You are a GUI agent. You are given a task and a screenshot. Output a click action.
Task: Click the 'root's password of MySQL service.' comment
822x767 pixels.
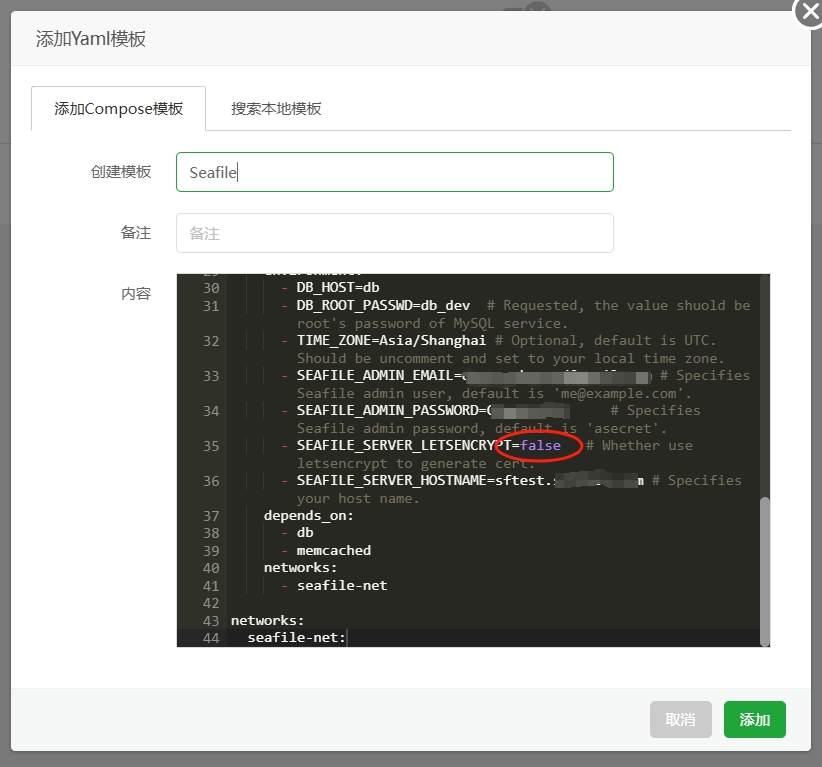click(432, 323)
